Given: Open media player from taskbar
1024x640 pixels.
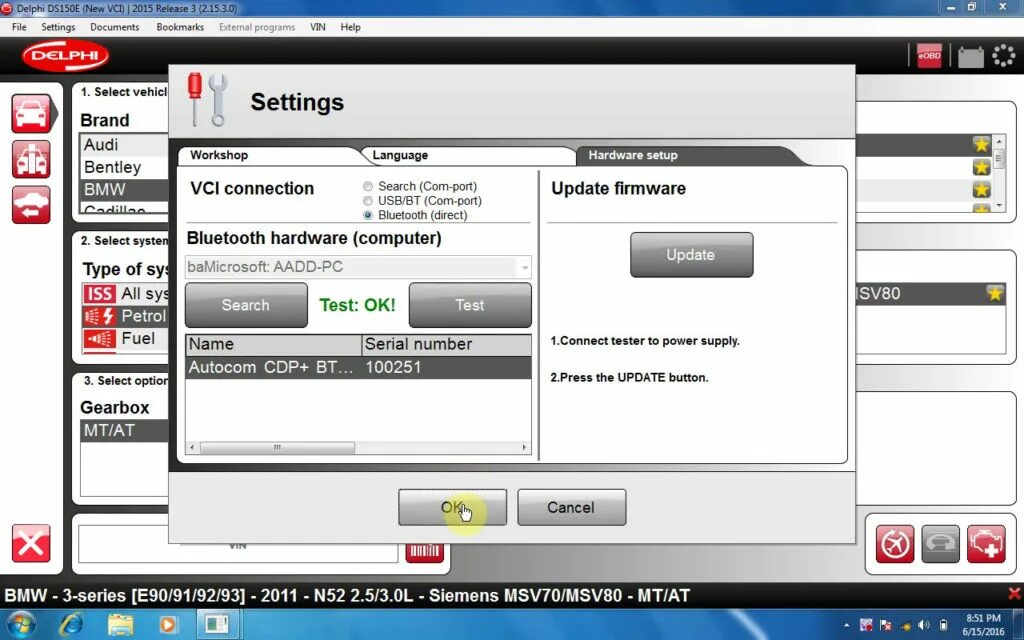Looking at the screenshot, I should [x=168, y=625].
